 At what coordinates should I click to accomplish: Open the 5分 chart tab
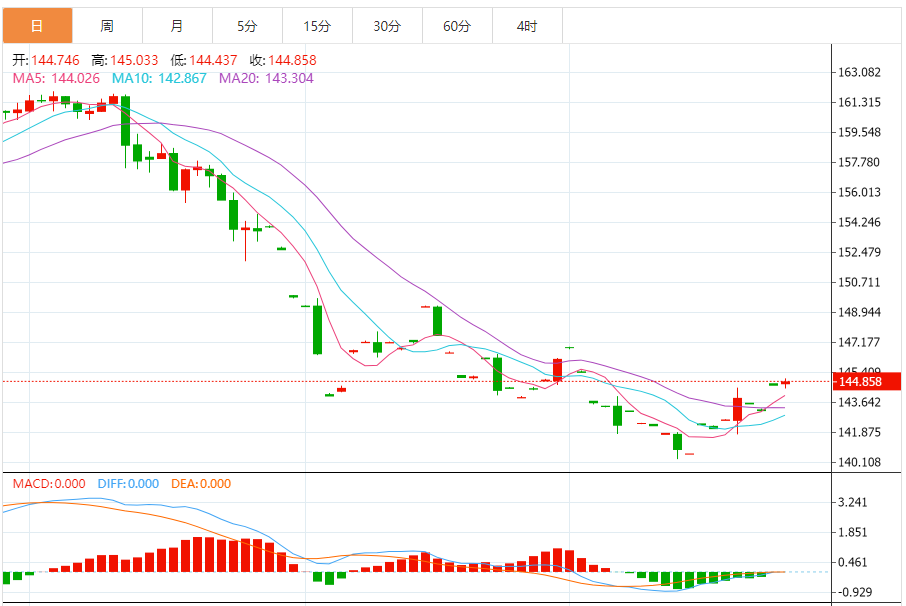click(x=247, y=26)
